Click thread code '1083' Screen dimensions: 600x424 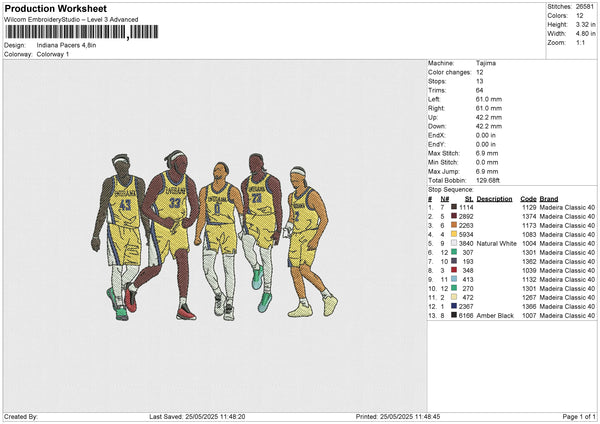point(529,234)
